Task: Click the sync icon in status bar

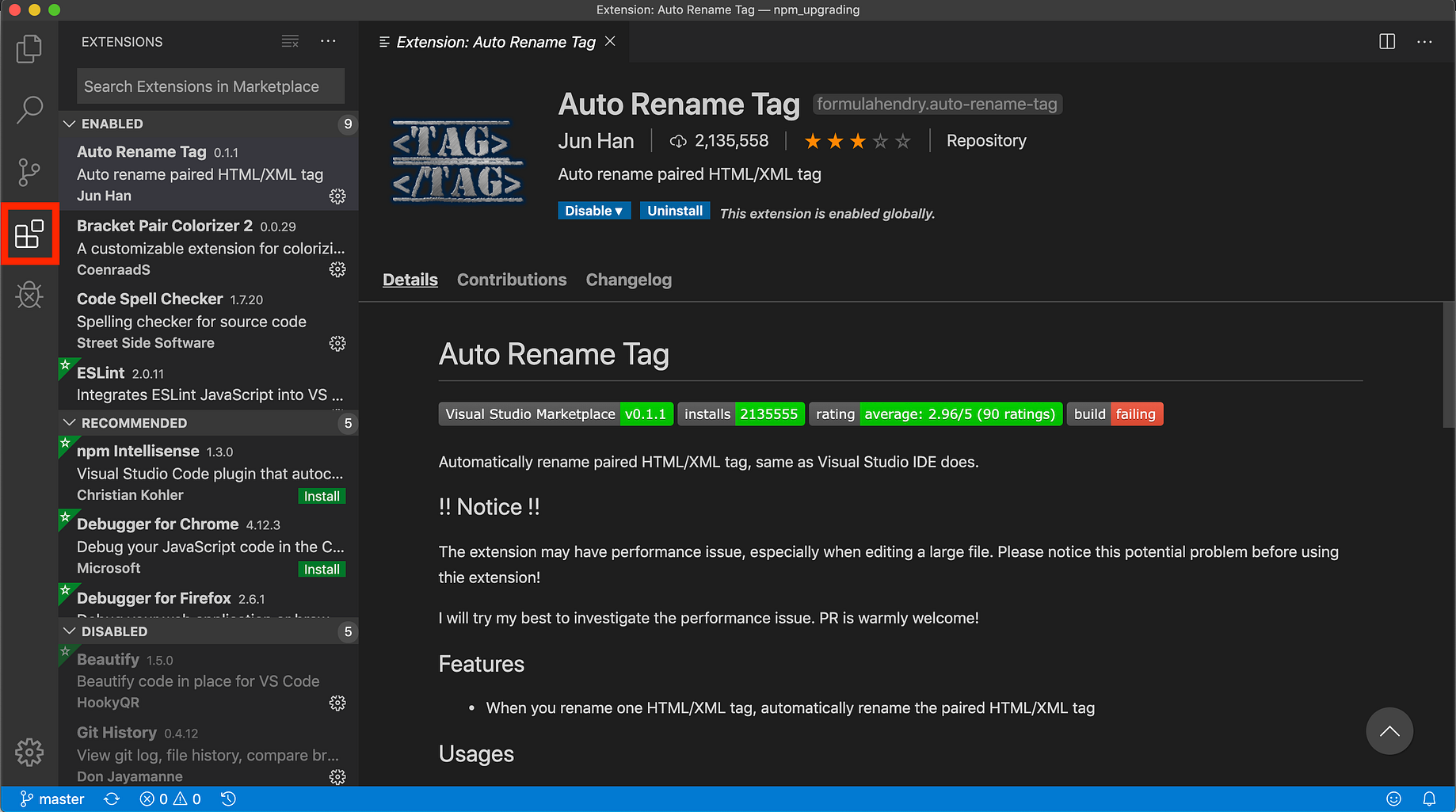Action: tap(112, 799)
